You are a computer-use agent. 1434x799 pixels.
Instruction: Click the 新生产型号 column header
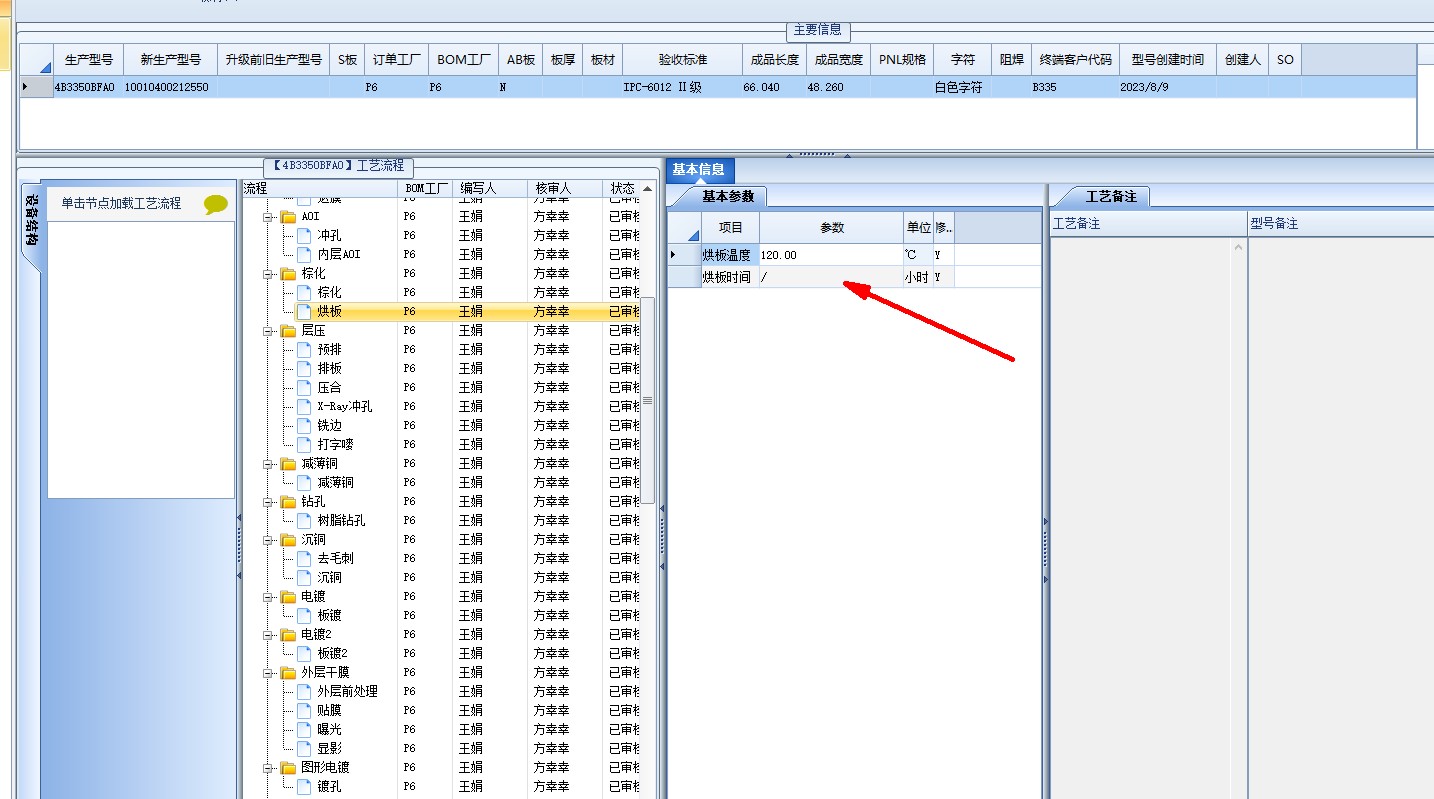170,60
